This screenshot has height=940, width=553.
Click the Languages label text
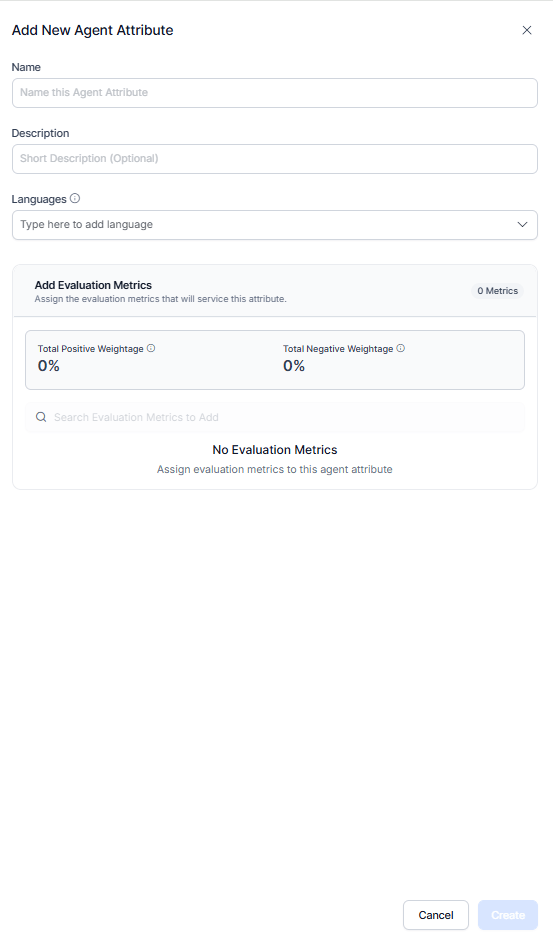39,199
